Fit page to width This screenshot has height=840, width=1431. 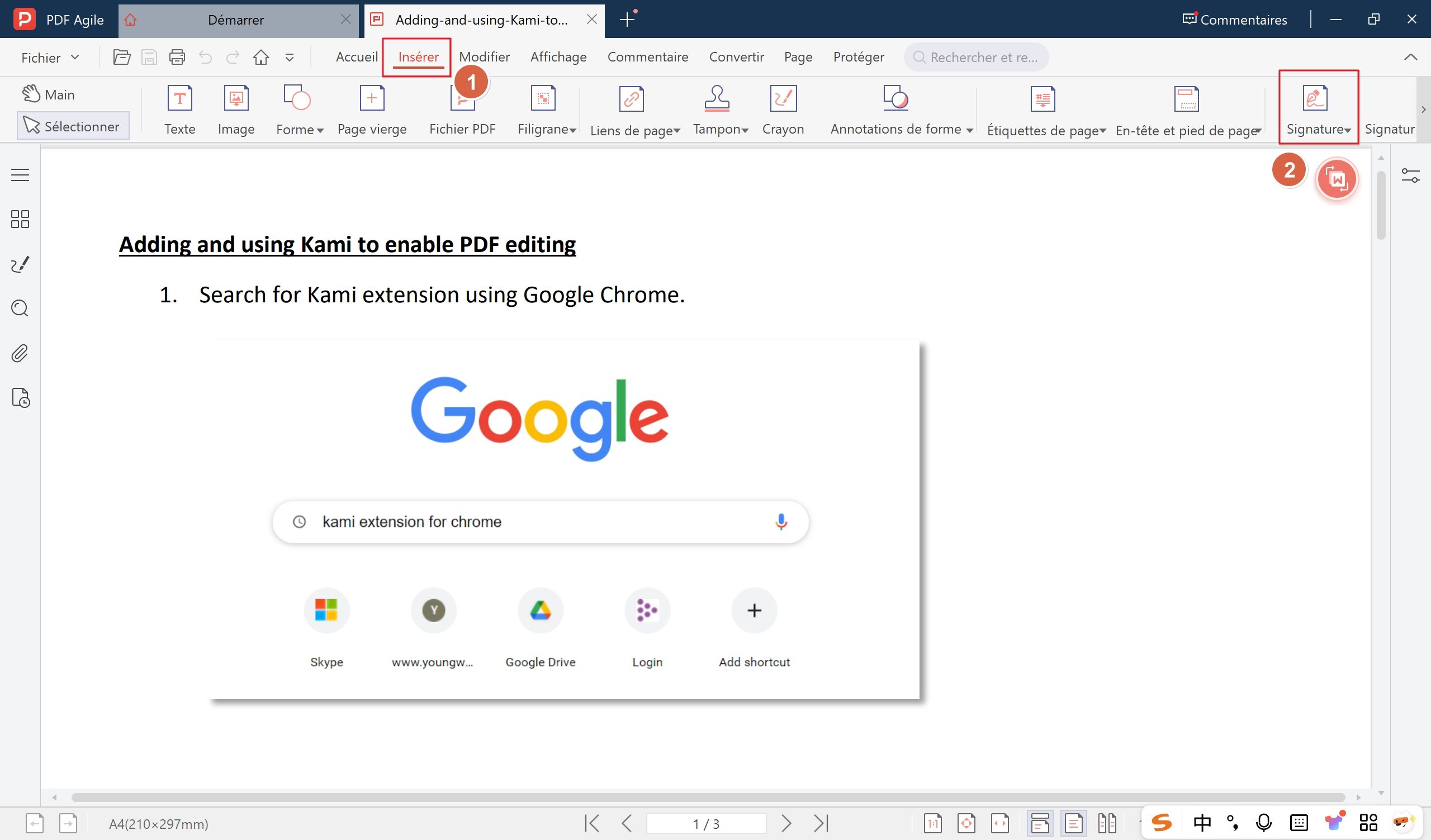coord(1000,823)
